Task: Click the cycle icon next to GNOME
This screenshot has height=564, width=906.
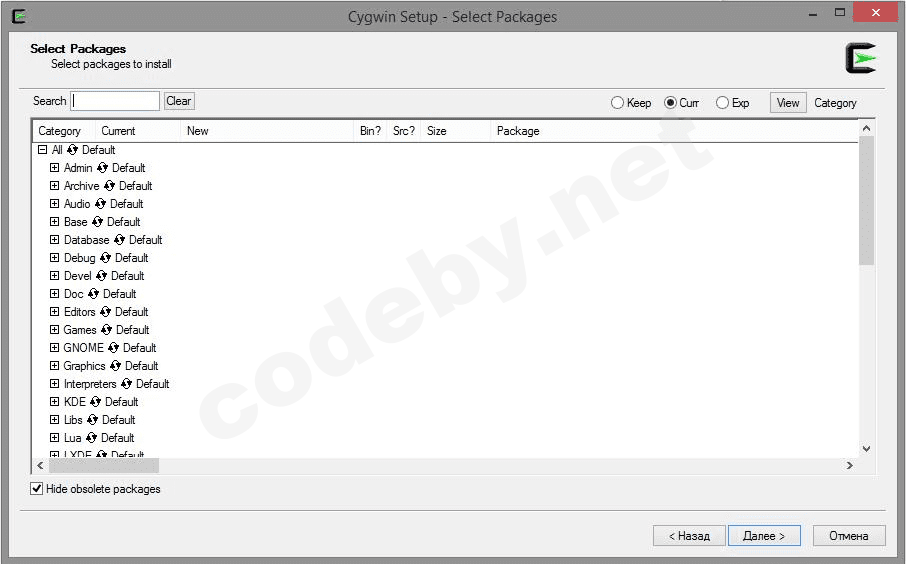Action: click(x=113, y=347)
